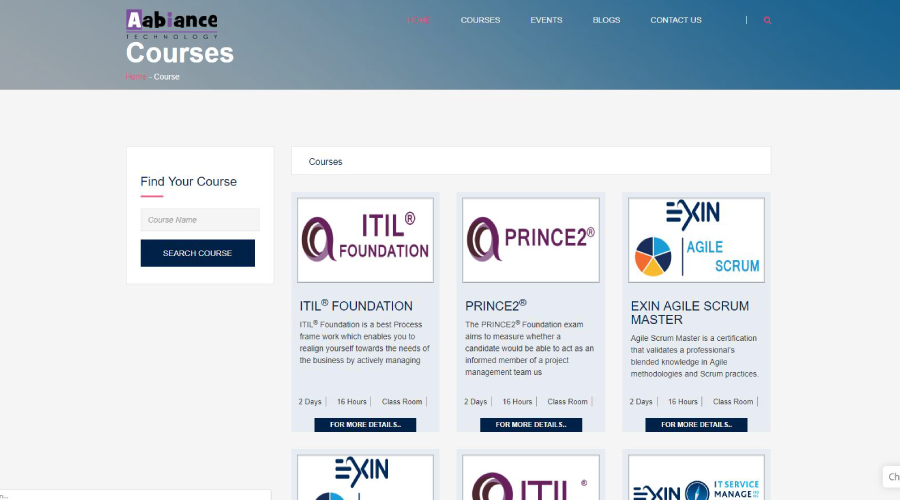Screen dimensions: 900x500
Task: Focus the Course Name input field
Action: [200, 220]
